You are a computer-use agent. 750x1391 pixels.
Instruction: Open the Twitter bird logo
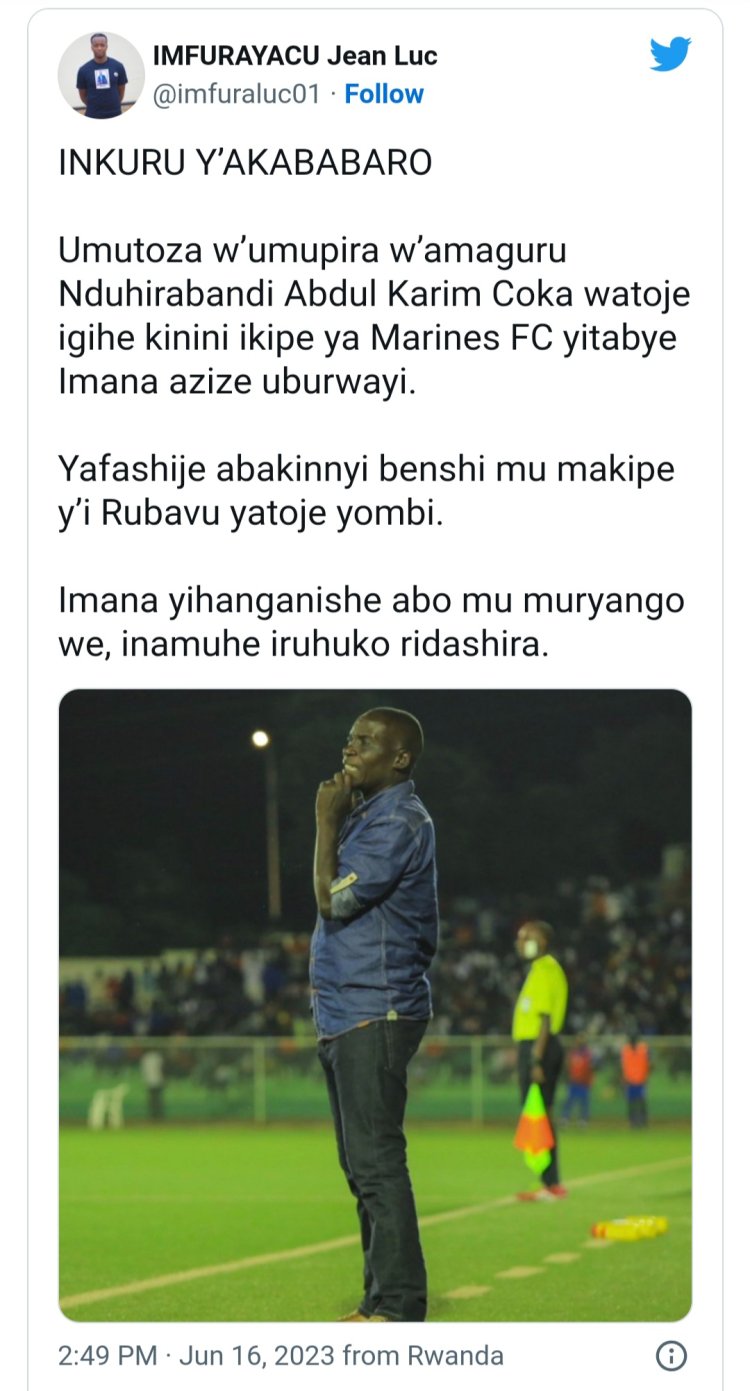pos(670,54)
